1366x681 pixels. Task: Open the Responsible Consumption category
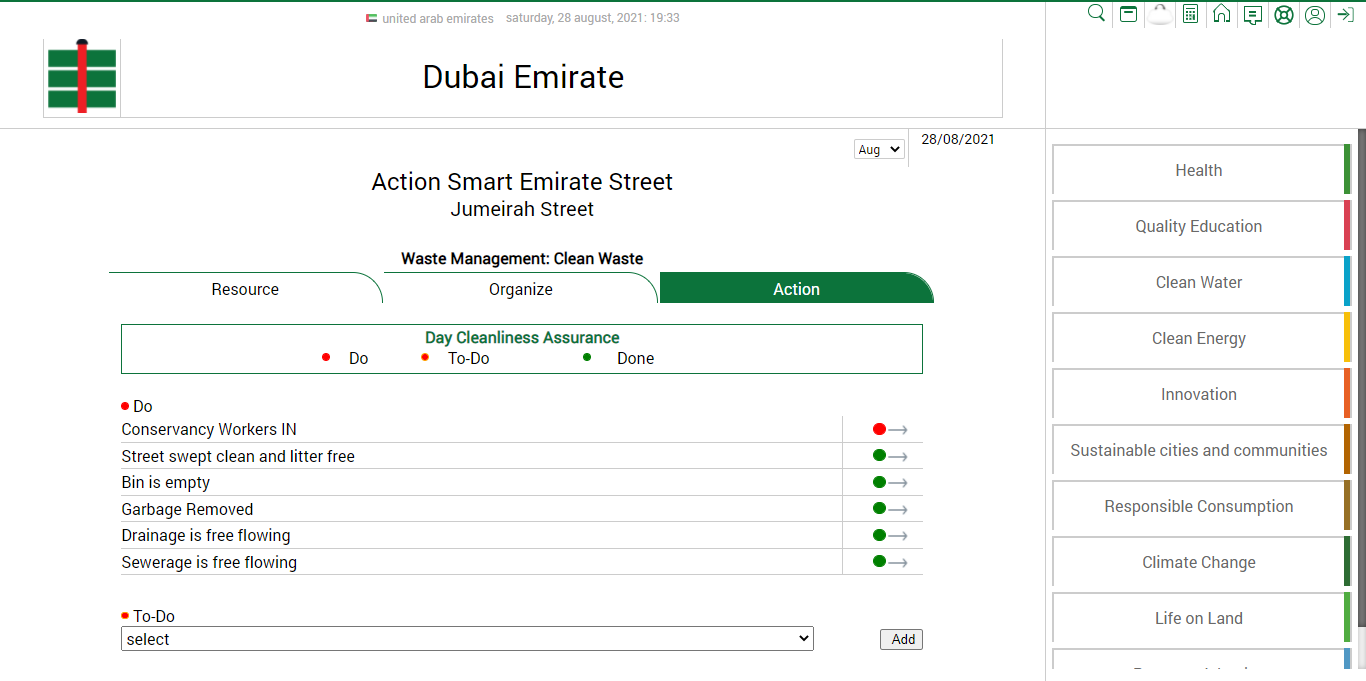pyautogui.click(x=1200, y=506)
